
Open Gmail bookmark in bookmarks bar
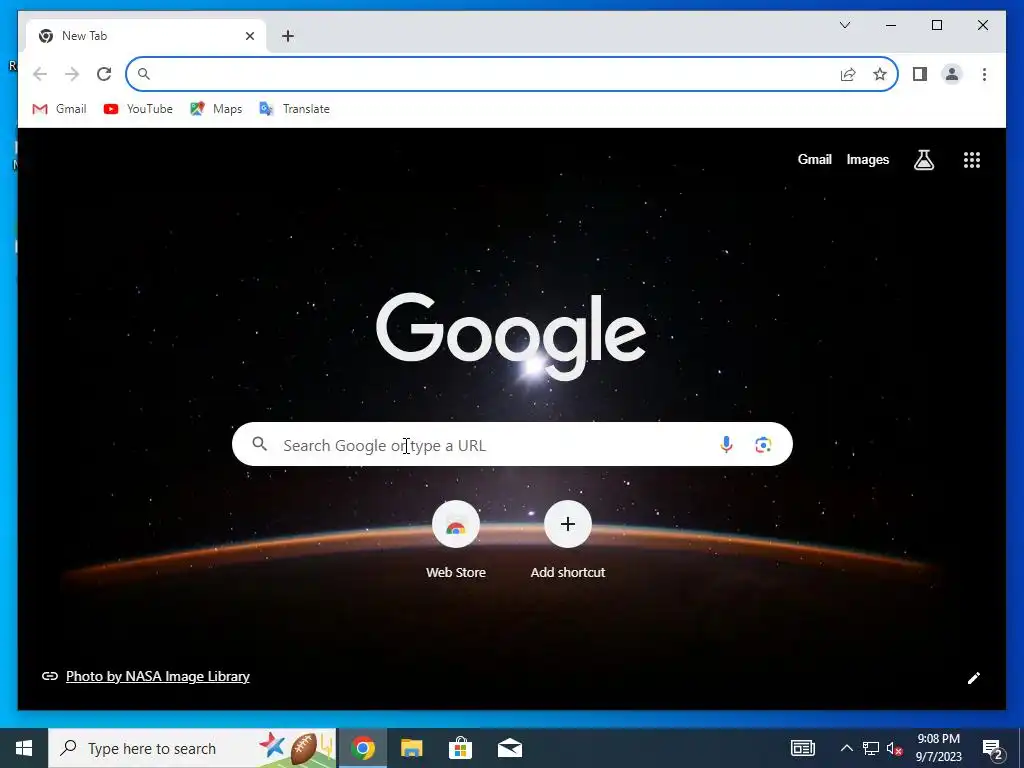click(59, 109)
